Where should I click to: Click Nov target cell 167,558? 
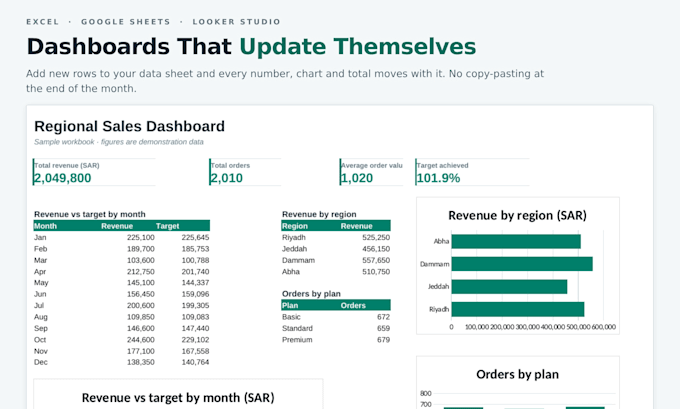(195, 351)
